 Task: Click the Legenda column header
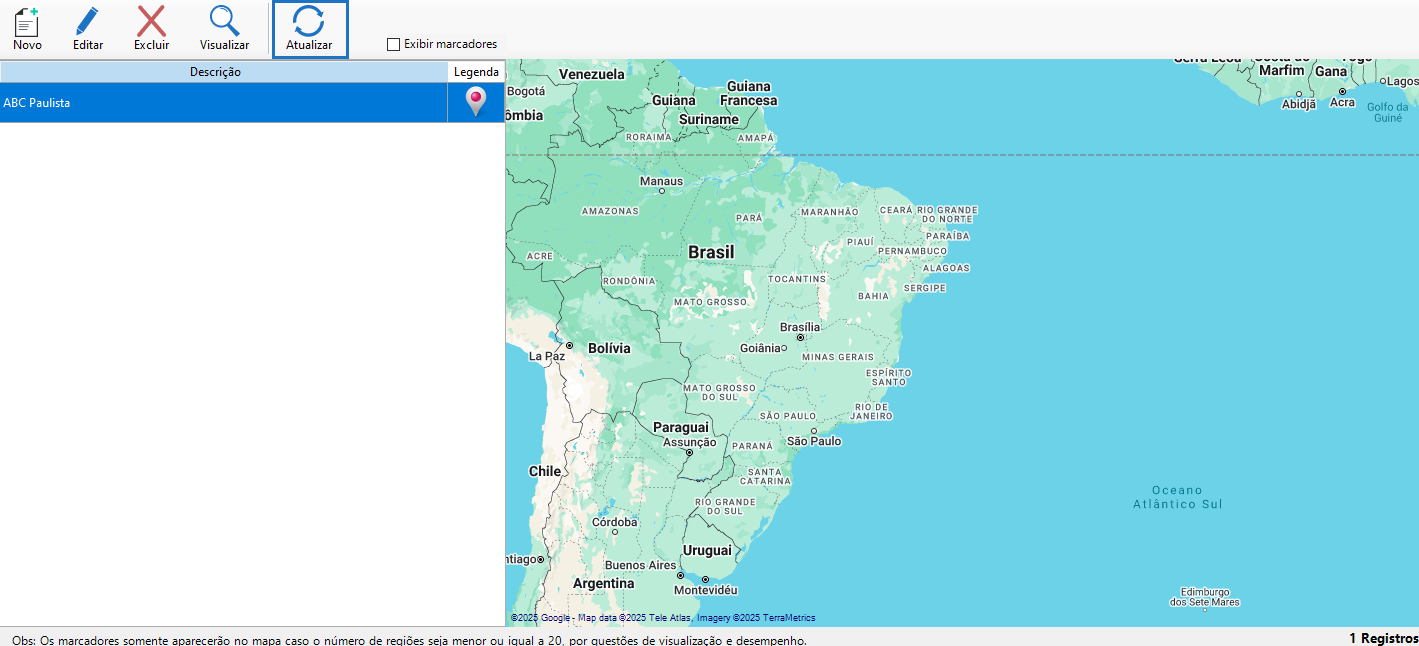(x=476, y=71)
